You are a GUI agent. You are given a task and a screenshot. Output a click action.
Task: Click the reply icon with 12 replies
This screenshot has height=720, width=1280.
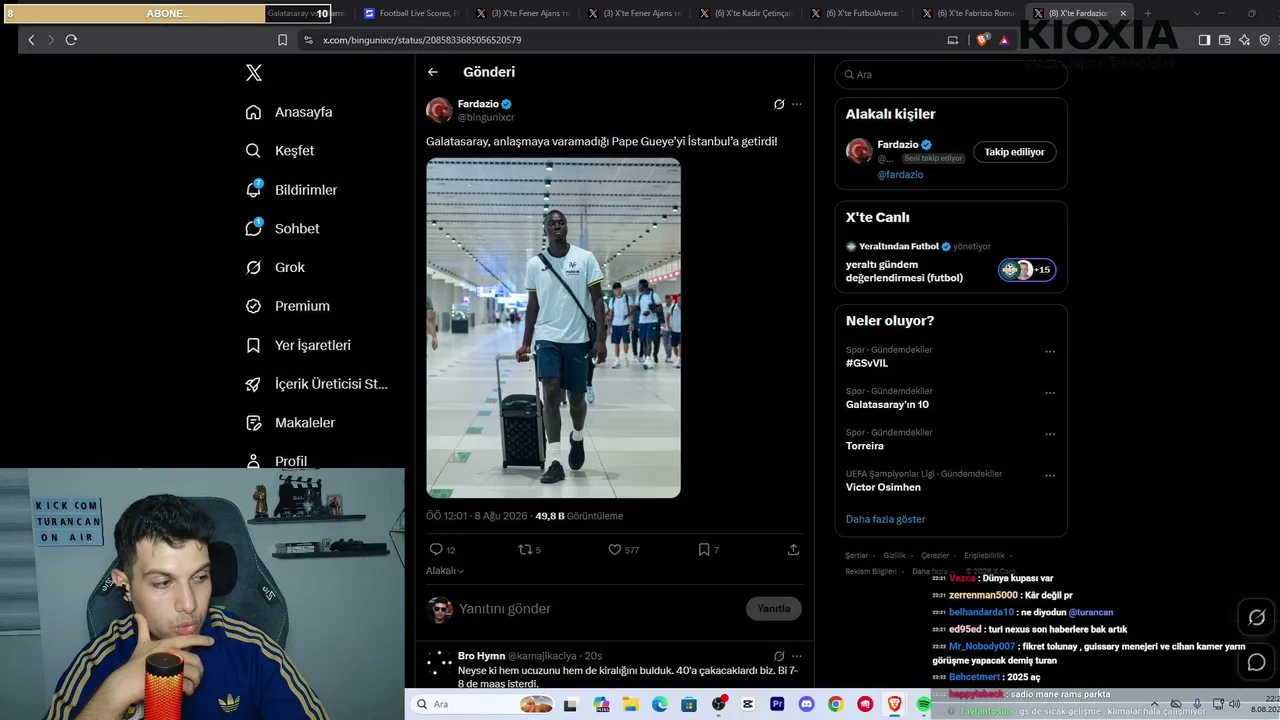coord(436,550)
